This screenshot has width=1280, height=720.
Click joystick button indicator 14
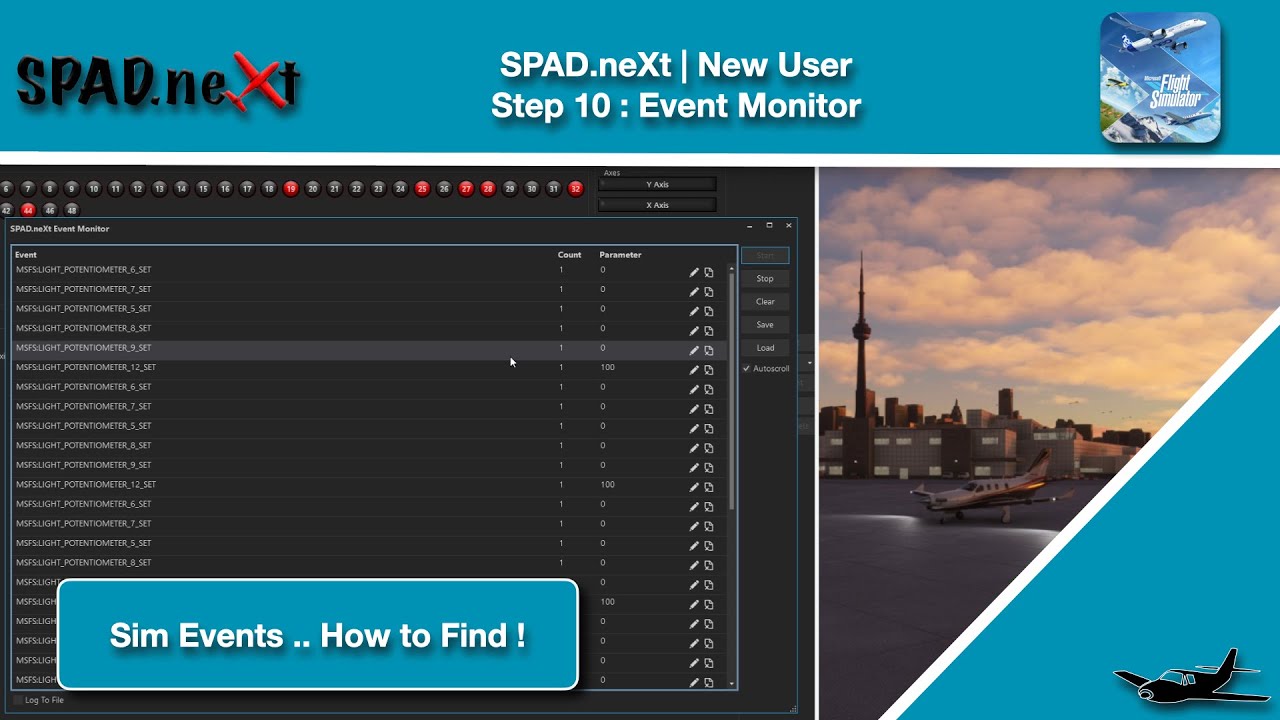(x=182, y=188)
